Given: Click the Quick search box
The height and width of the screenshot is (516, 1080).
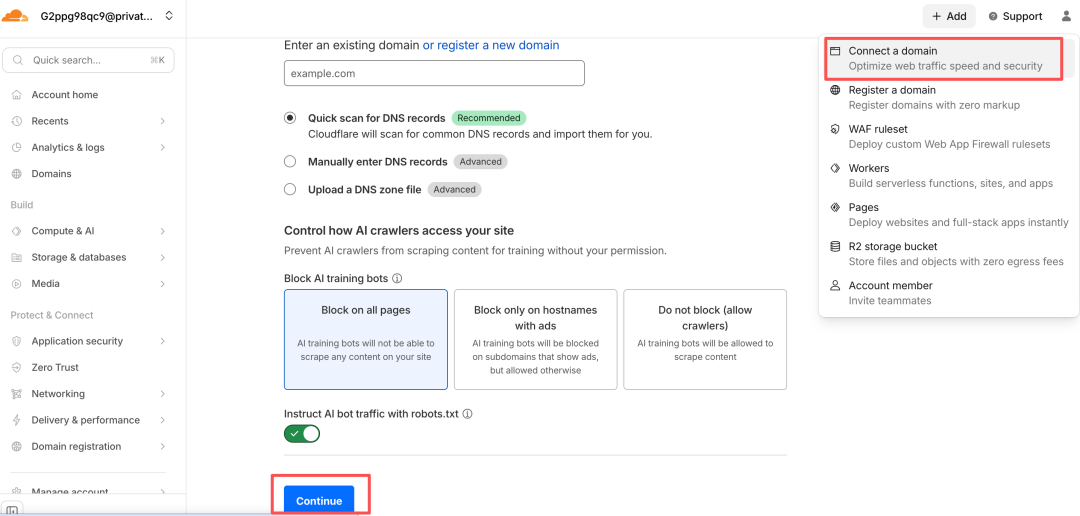Looking at the screenshot, I should pyautogui.click(x=88, y=60).
